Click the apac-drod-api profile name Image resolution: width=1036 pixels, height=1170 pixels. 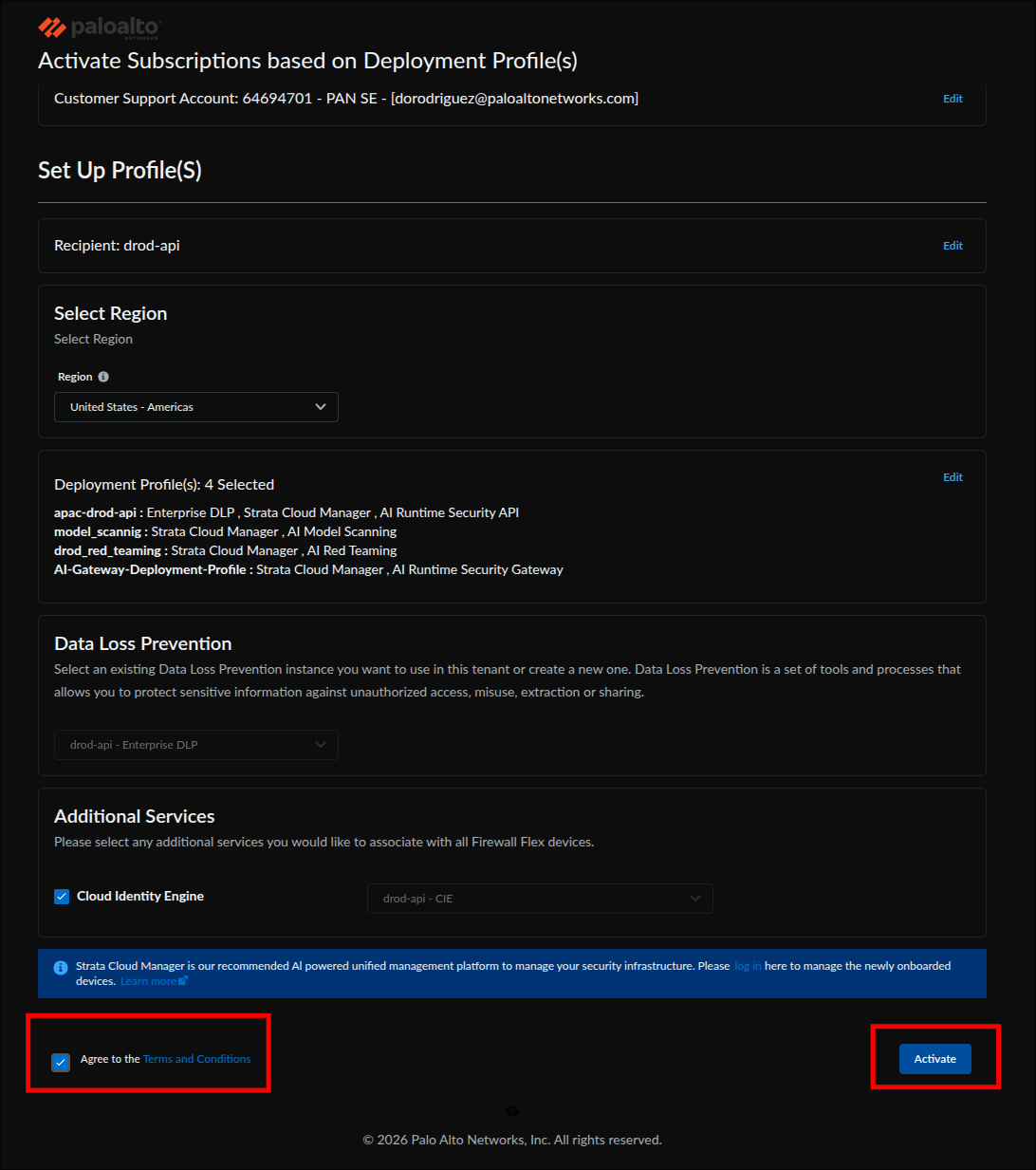coord(95,512)
